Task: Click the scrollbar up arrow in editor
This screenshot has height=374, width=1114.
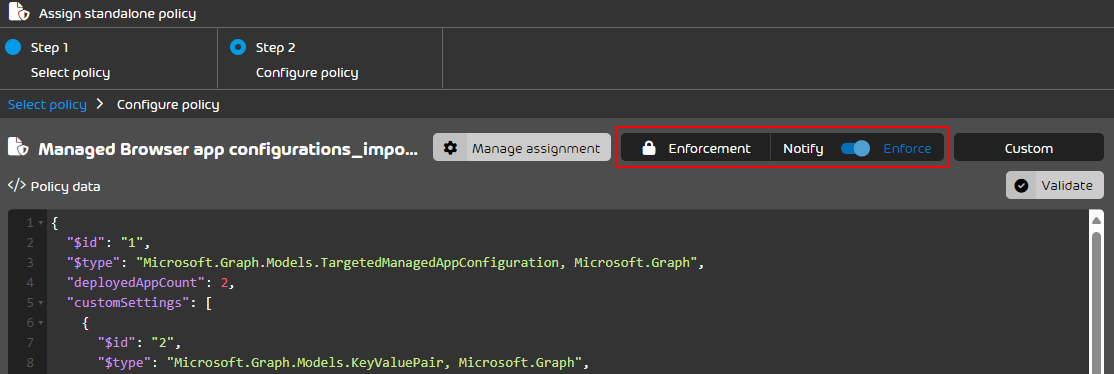Action: tap(1096, 220)
